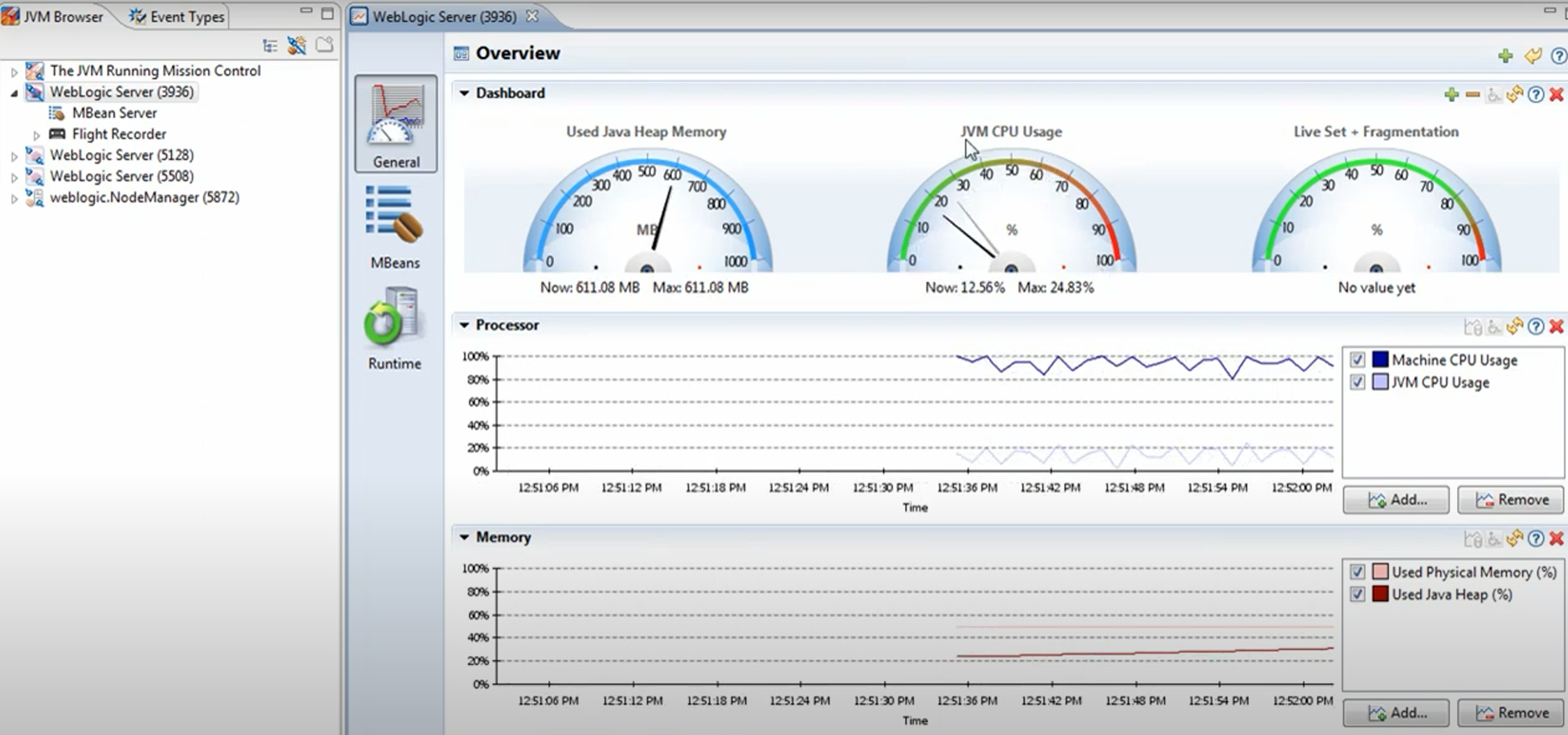
Task: Toggle Used Java Heap (%) checkbox
Action: click(1357, 594)
